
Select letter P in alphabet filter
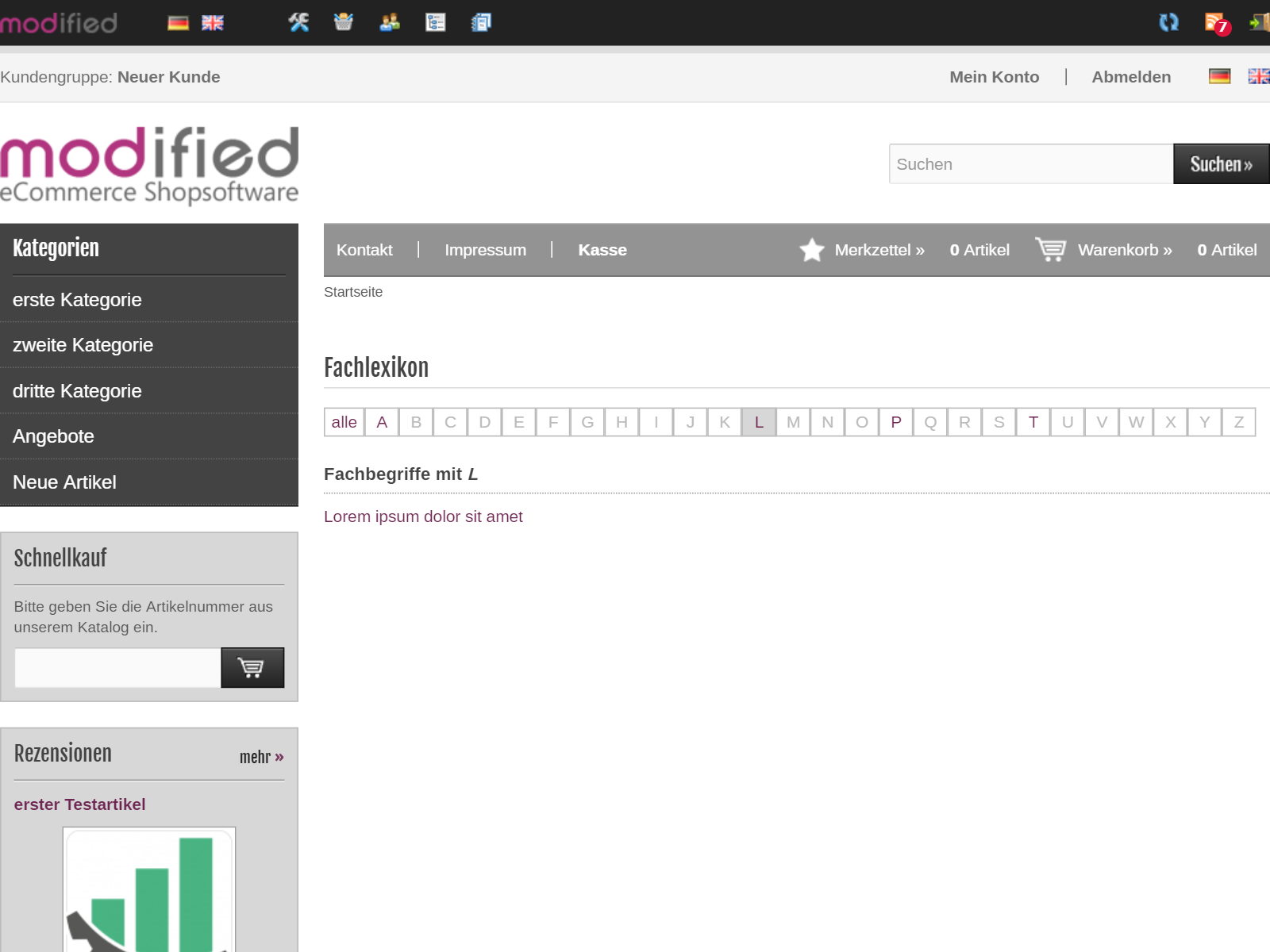click(x=895, y=422)
